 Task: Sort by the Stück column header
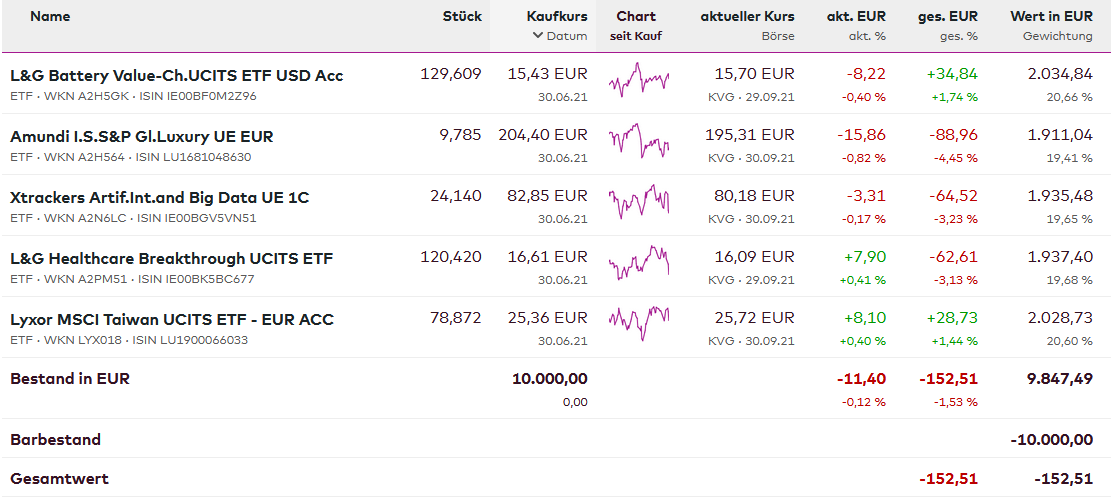coord(462,16)
